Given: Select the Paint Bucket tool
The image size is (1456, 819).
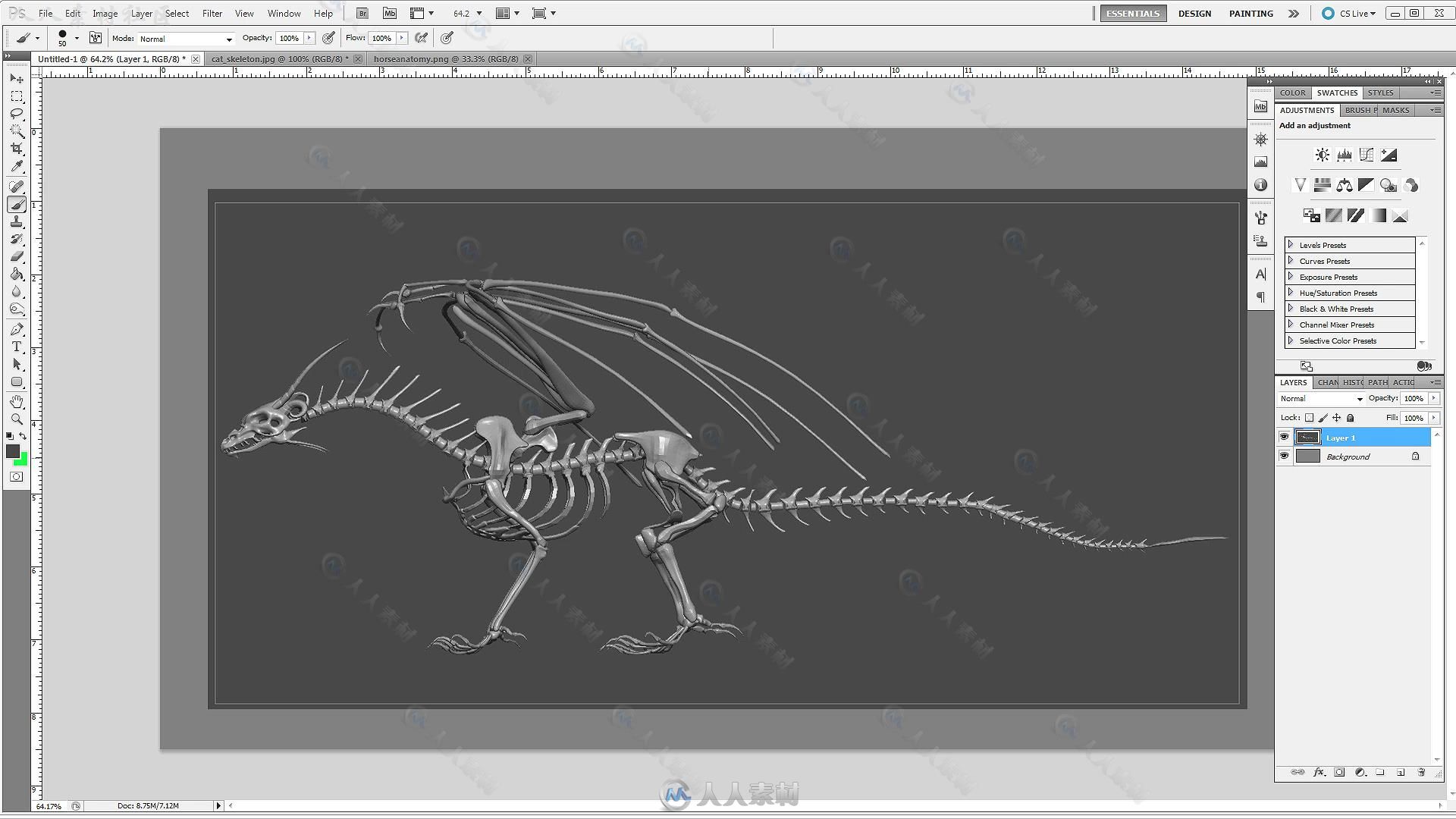Looking at the screenshot, I should 17,275.
